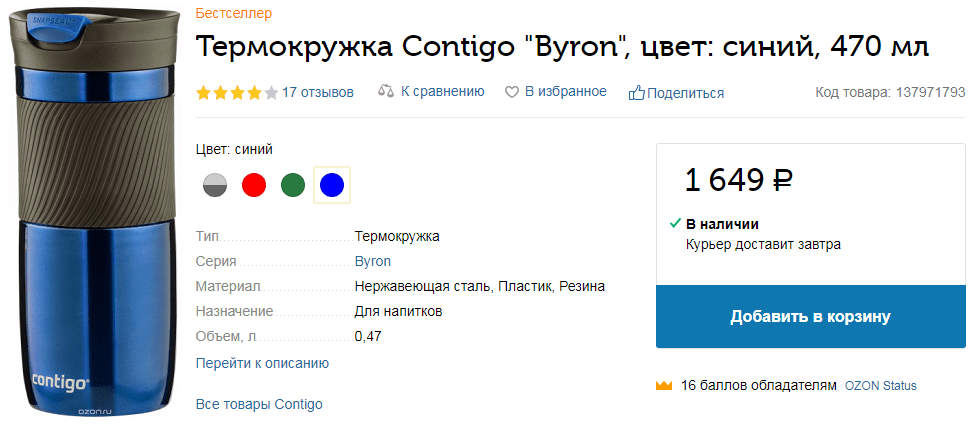Open the Byron series link
The width and height of the screenshot is (972, 424).
373,261
